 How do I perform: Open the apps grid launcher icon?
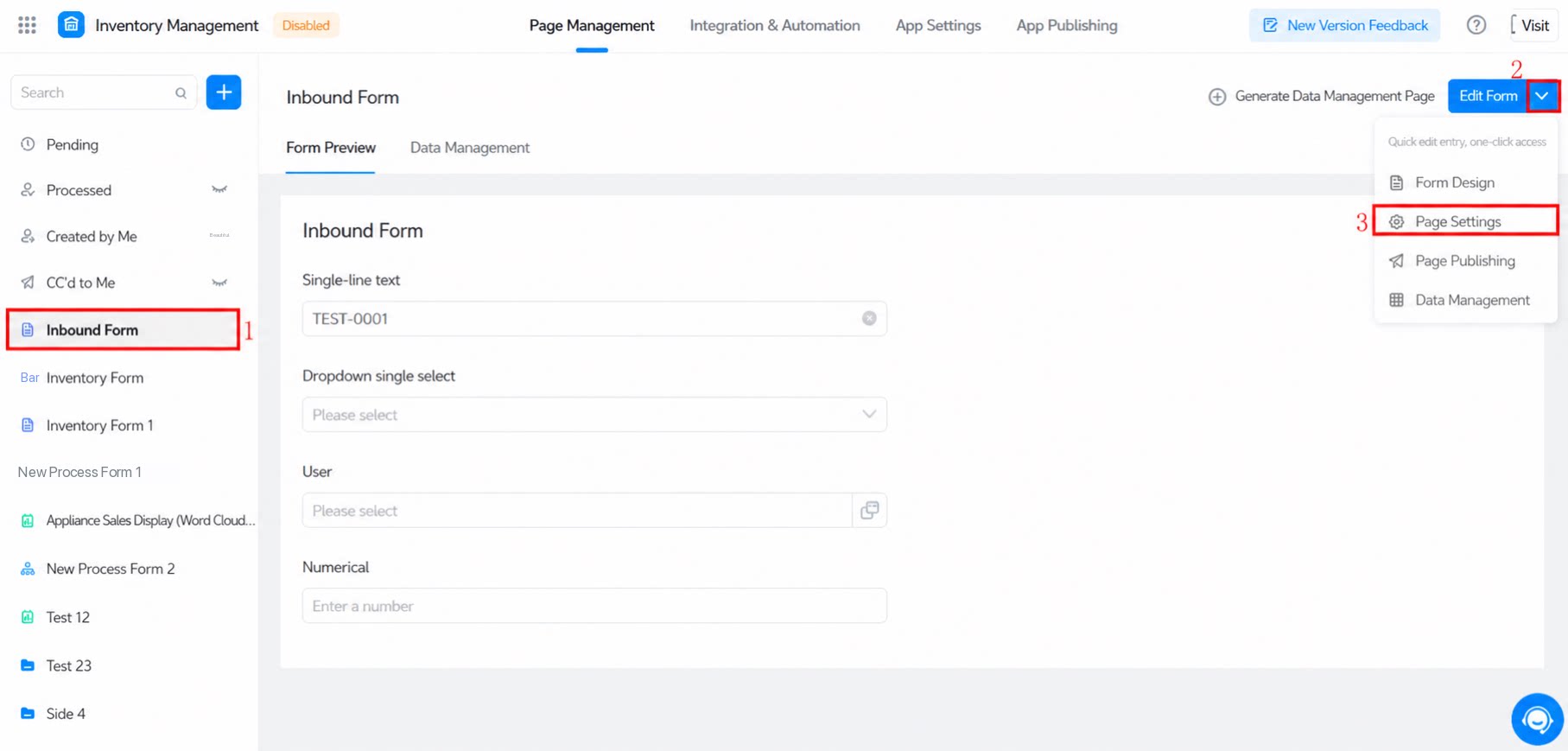pyautogui.click(x=27, y=25)
